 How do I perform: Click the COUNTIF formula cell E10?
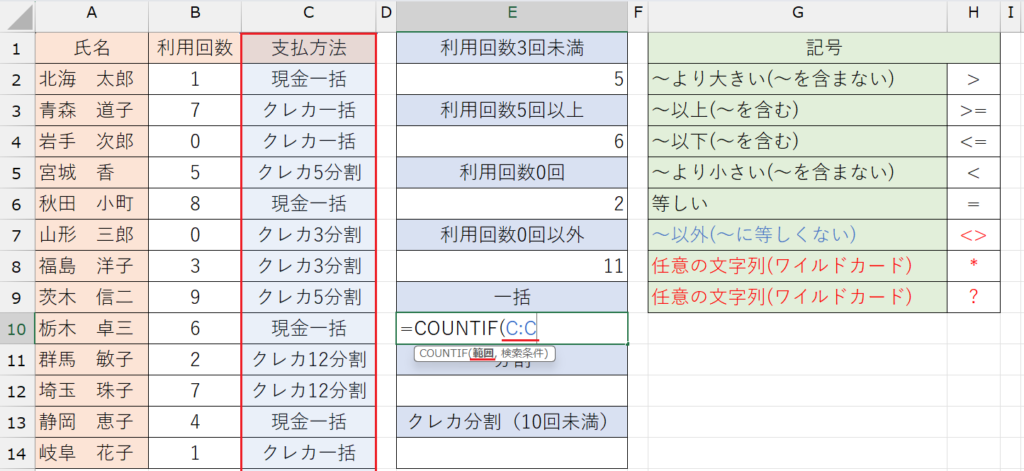512,329
